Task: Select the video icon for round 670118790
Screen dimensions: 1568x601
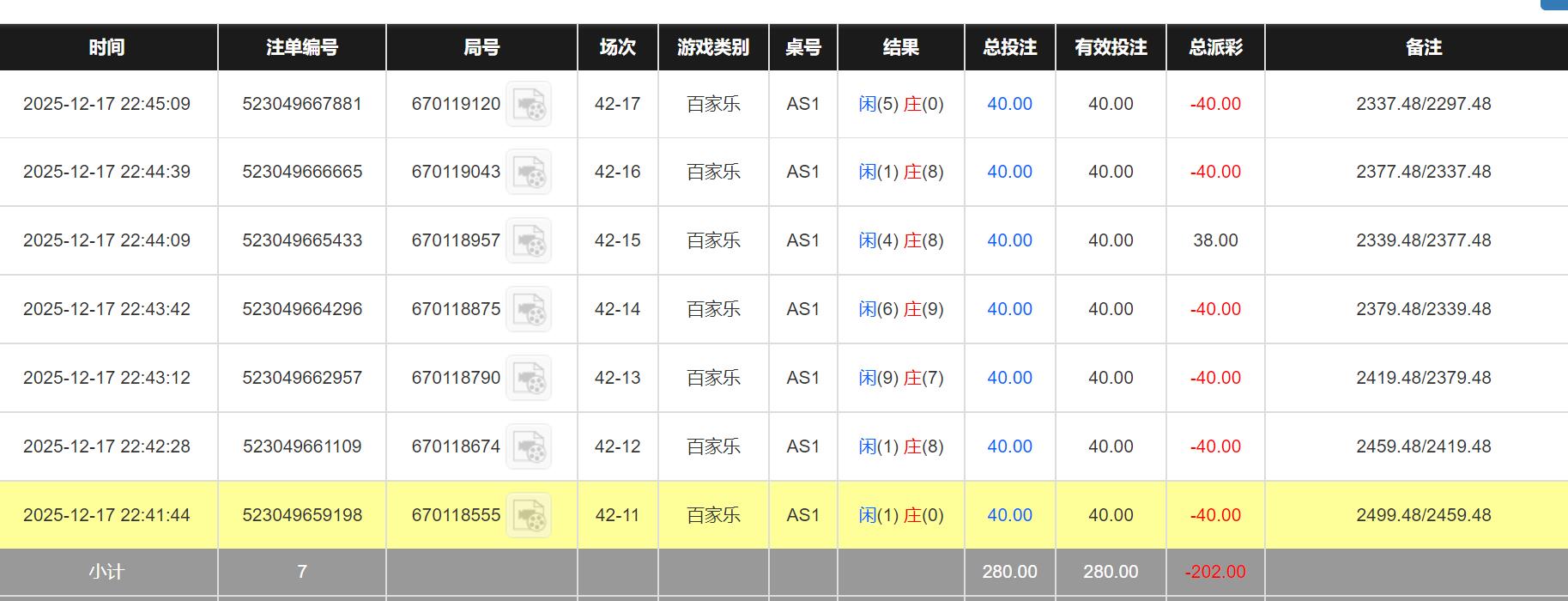Action: (530, 378)
